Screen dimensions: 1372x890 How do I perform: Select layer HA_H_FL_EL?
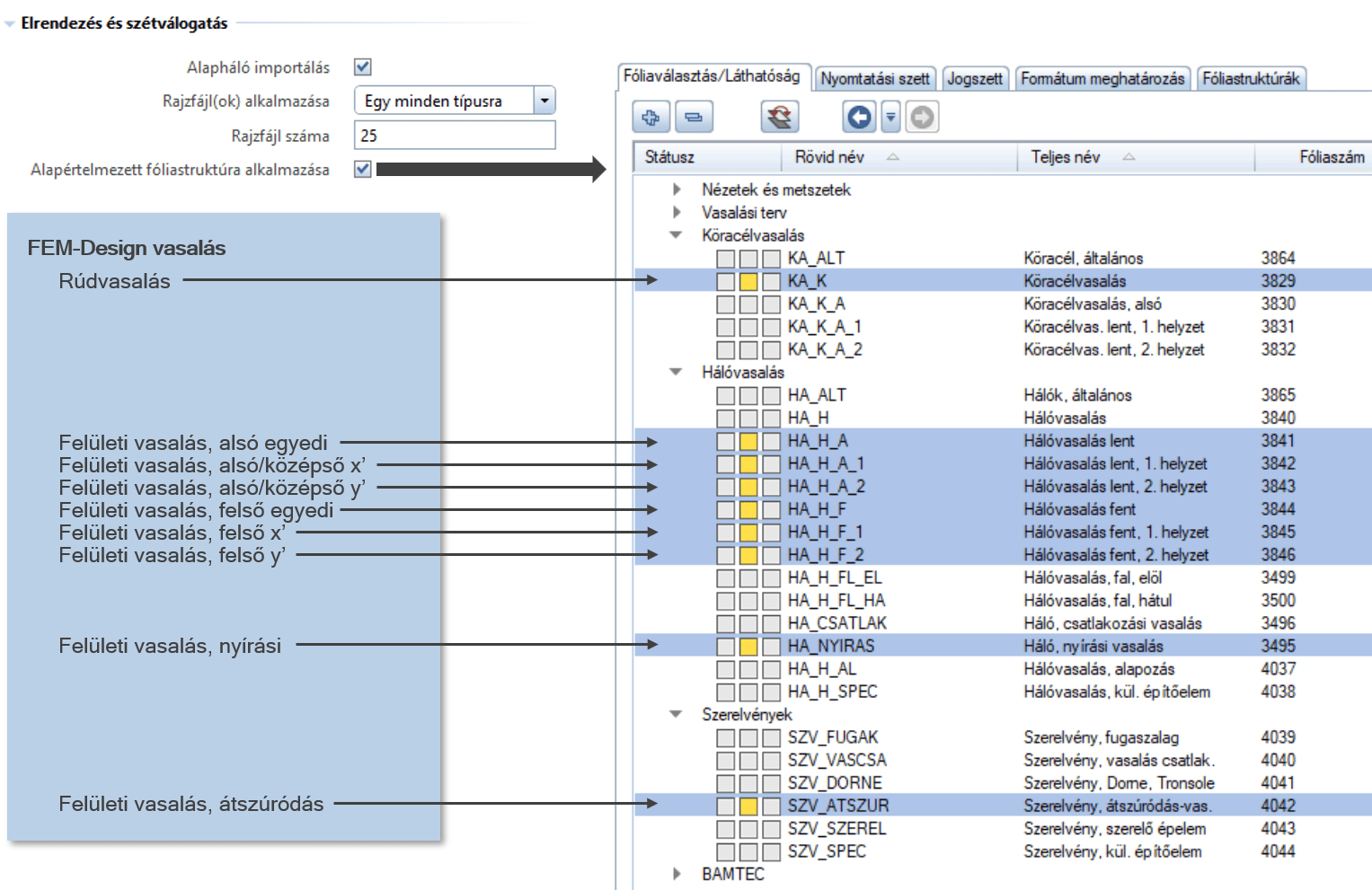click(835, 577)
